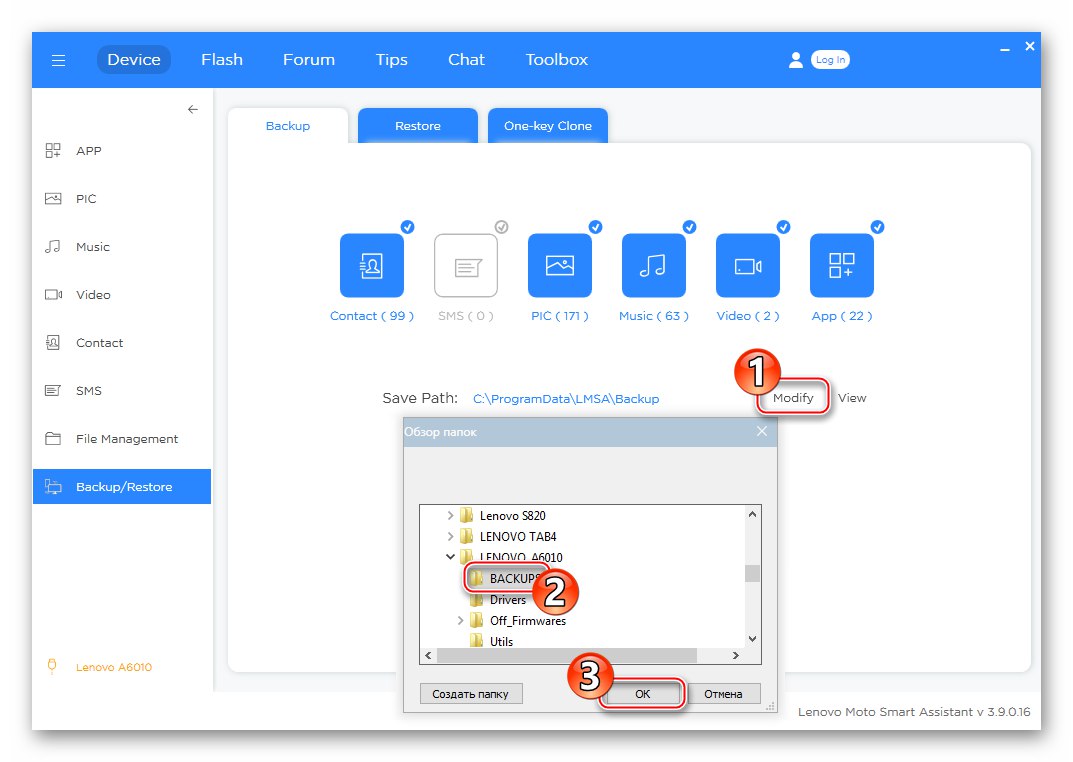Expand the LENOVO TAB4 folder
The image size is (1073, 762).
(450, 536)
